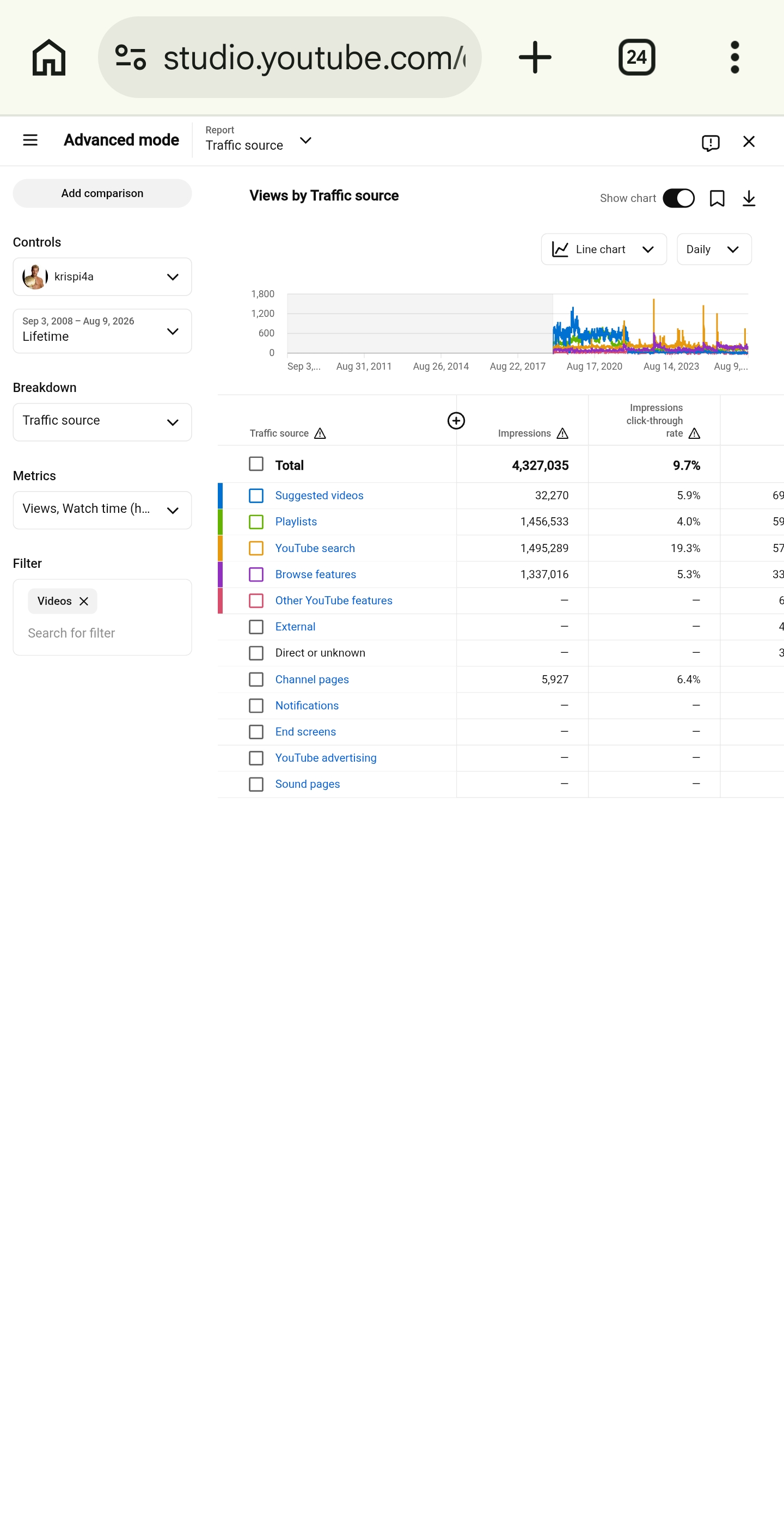The image size is (784, 1531).
Task: Toggle the Other YouTube features checkbox
Action: click(x=256, y=601)
